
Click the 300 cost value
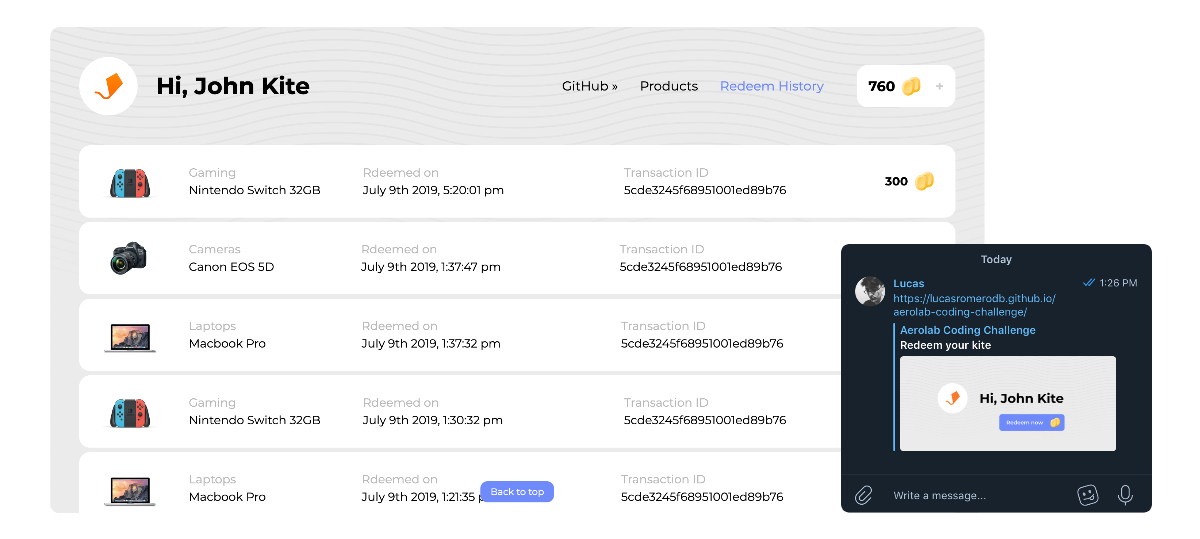[896, 182]
